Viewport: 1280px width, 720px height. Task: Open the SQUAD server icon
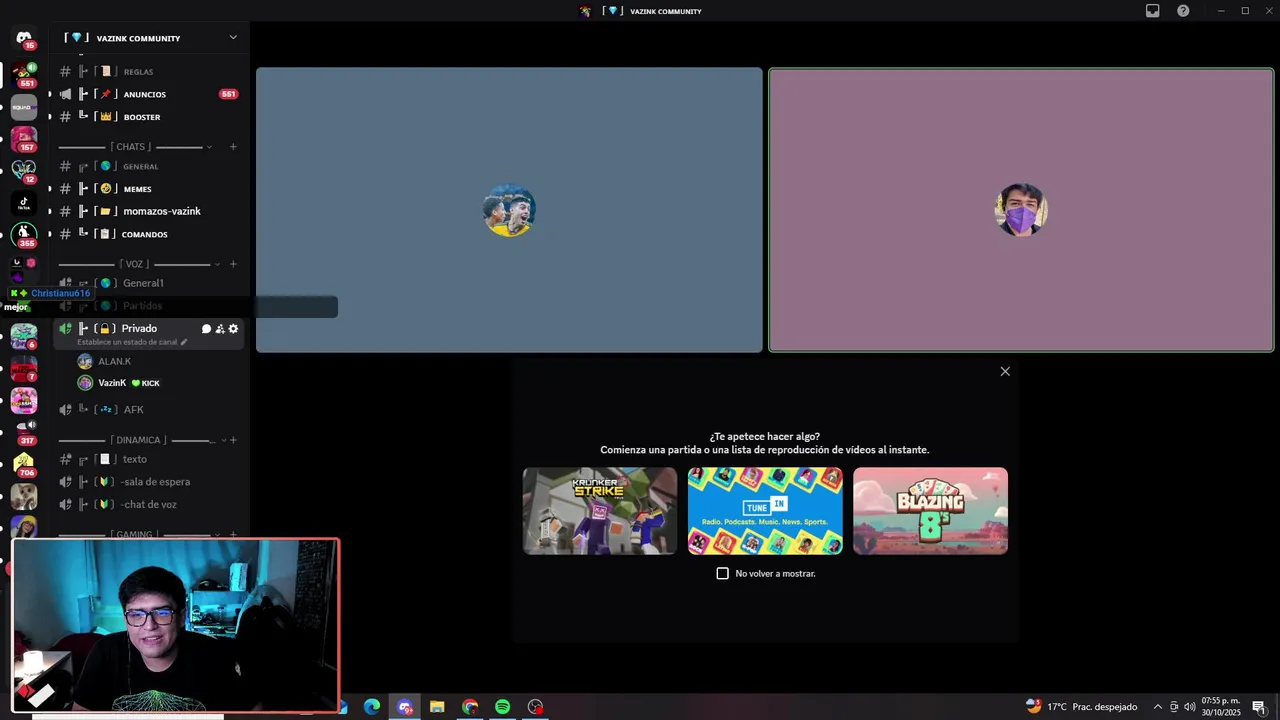tap(24, 107)
